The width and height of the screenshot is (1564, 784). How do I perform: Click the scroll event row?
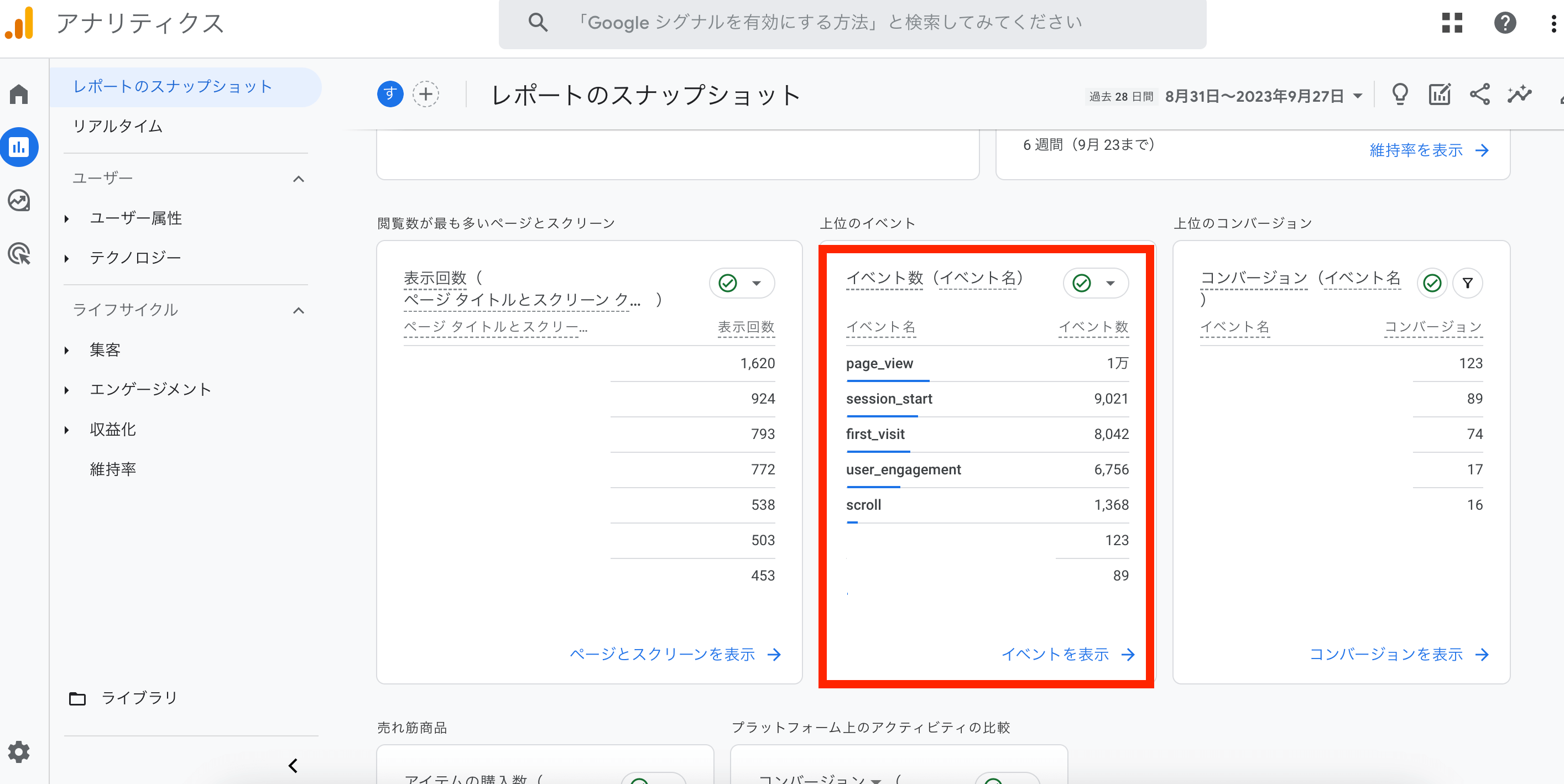pos(987,505)
